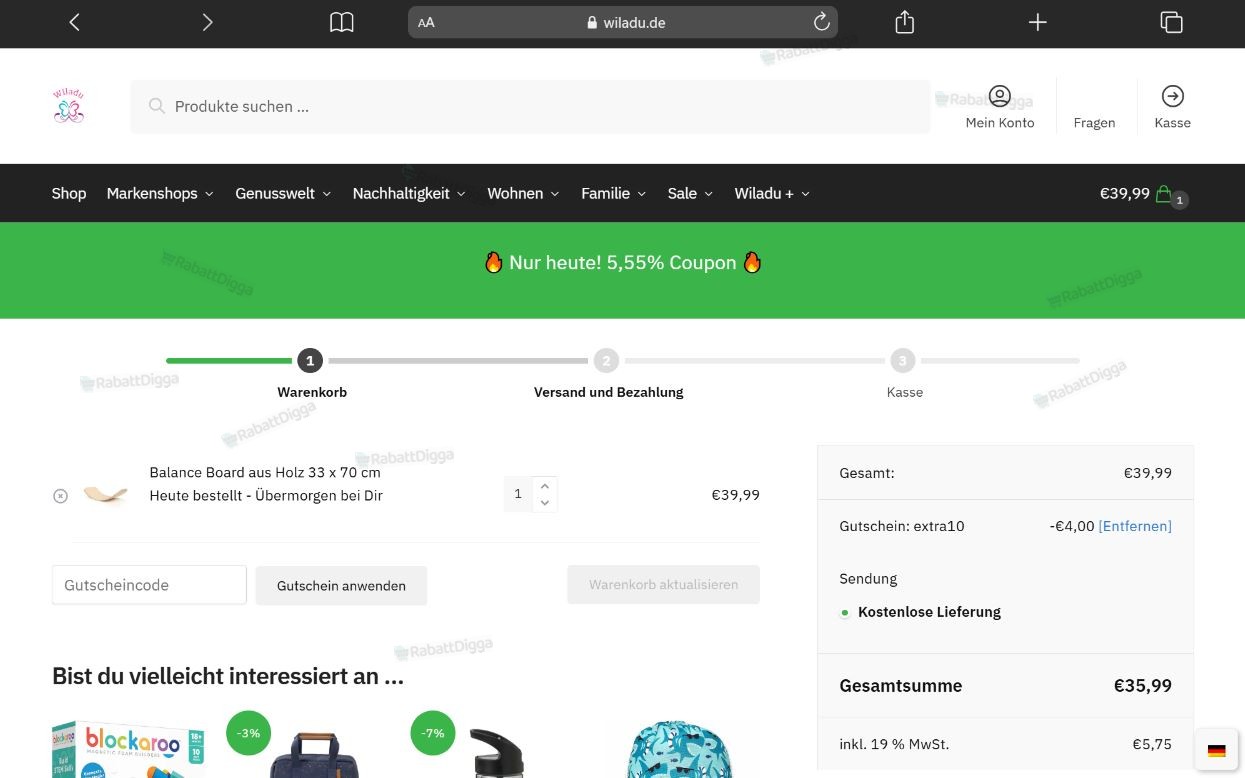Expand the Genusswelt menu

[283, 193]
